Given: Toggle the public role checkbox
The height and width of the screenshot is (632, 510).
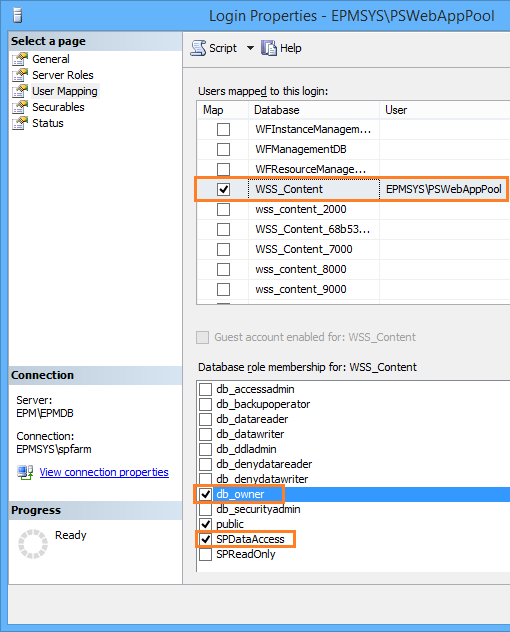Looking at the screenshot, I should tap(206, 524).
